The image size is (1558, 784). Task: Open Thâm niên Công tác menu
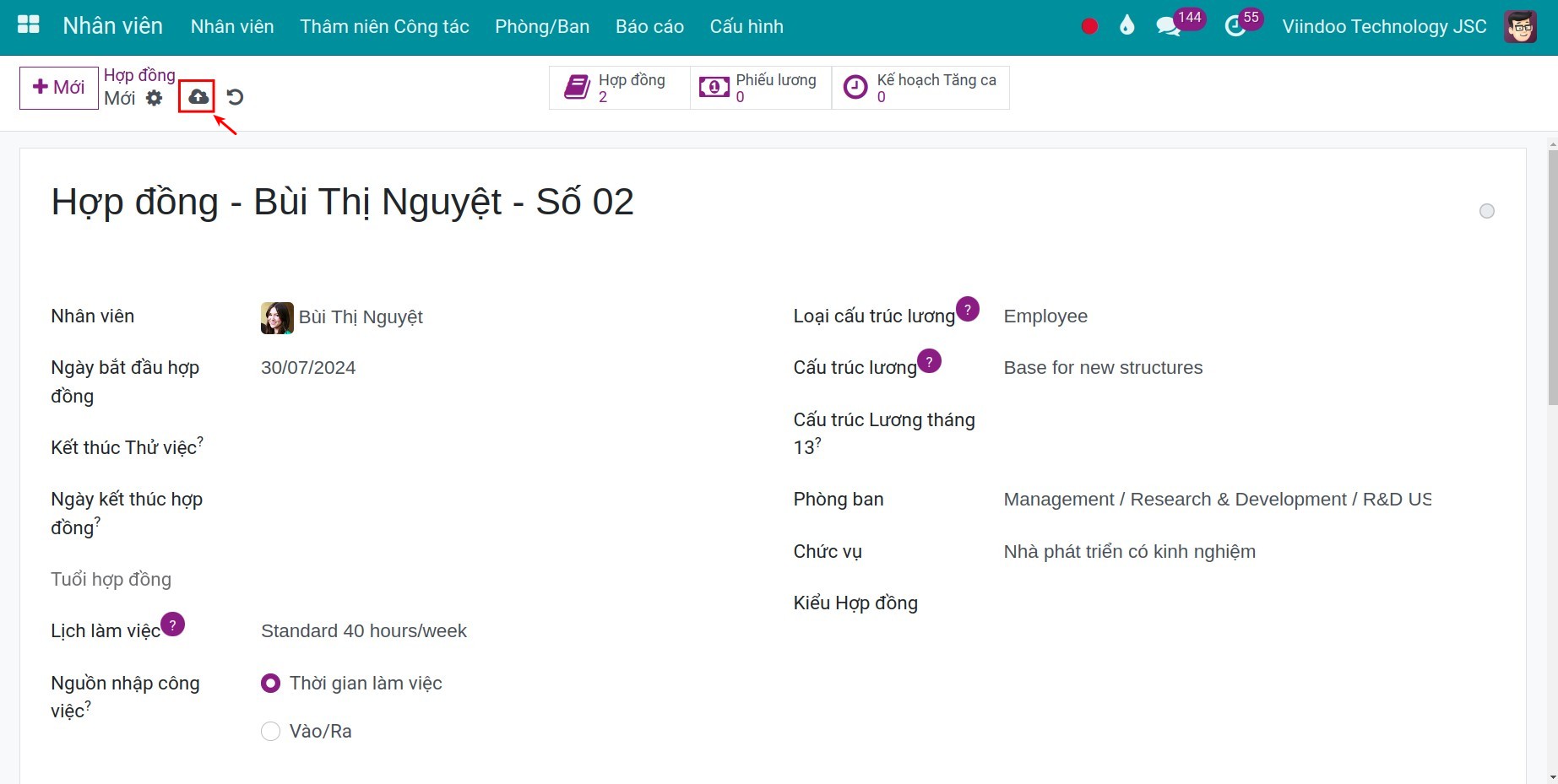pos(384,26)
